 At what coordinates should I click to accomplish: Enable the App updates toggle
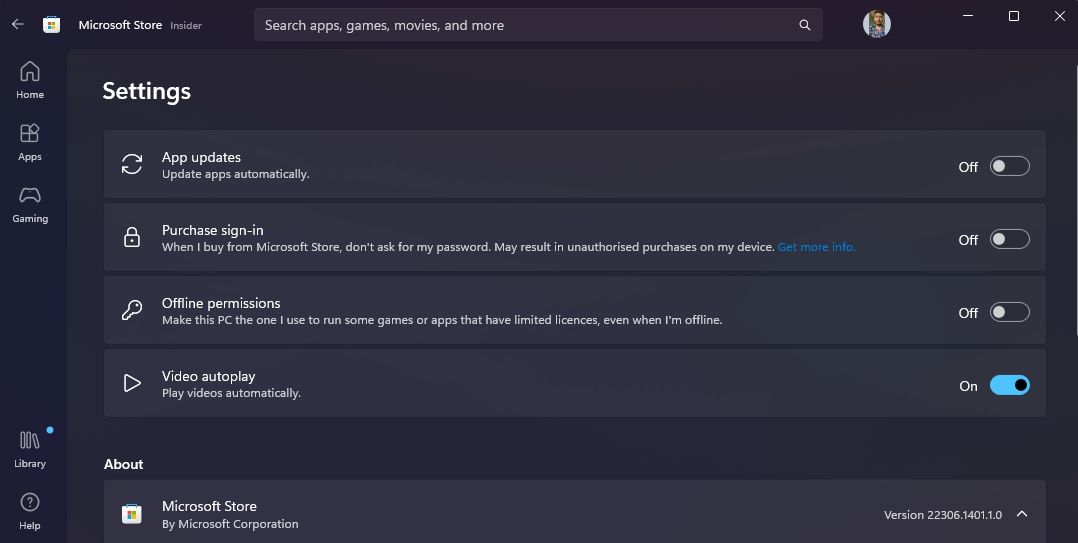point(1009,167)
